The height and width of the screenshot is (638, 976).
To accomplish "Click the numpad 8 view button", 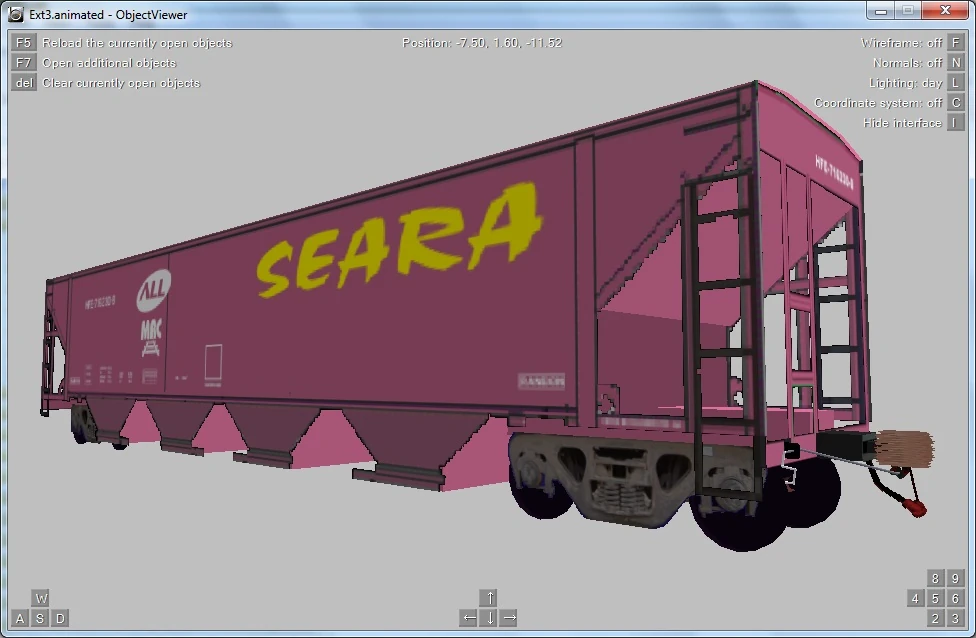I will click(x=935, y=578).
